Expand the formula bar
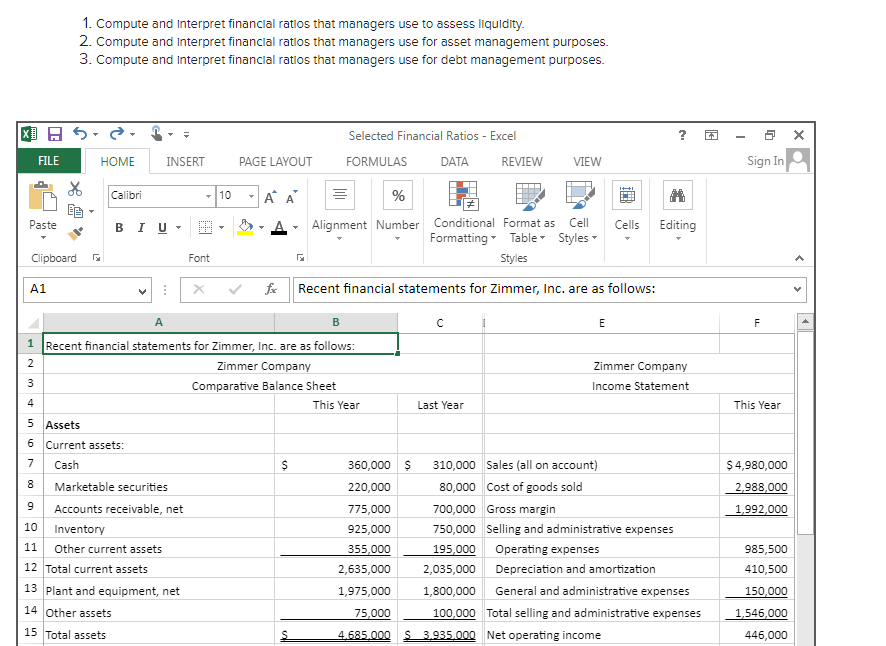The image size is (886, 646). pyautogui.click(x=797, y=289)
